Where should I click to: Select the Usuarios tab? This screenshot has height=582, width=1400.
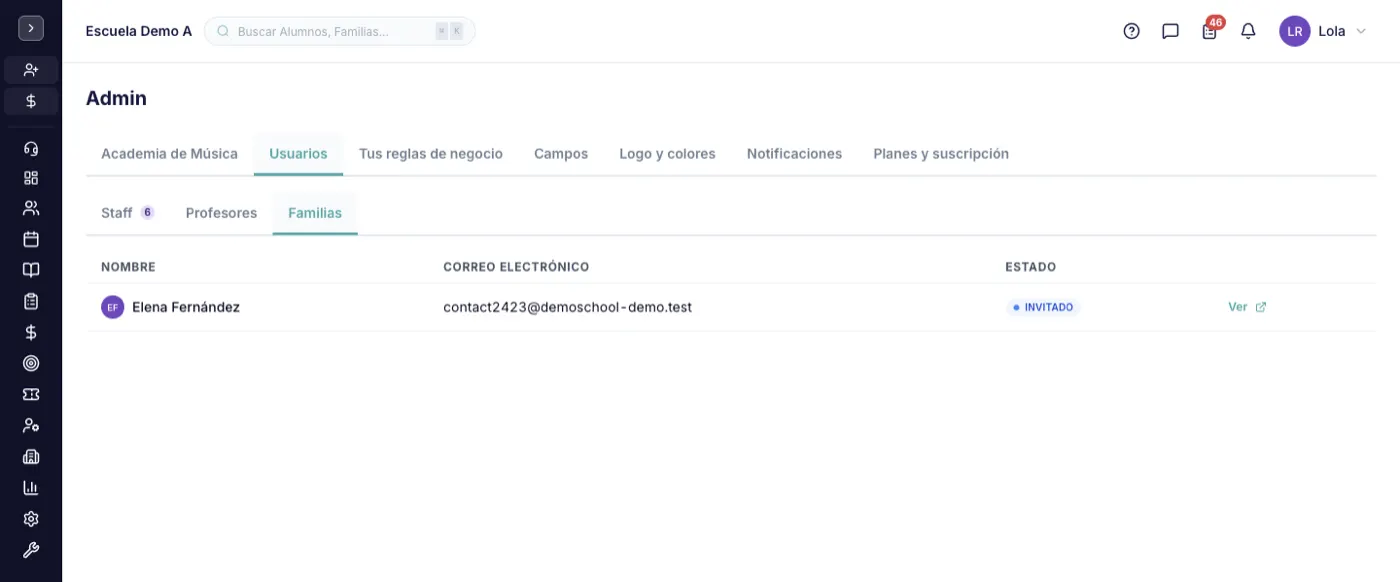coord(298,154)
